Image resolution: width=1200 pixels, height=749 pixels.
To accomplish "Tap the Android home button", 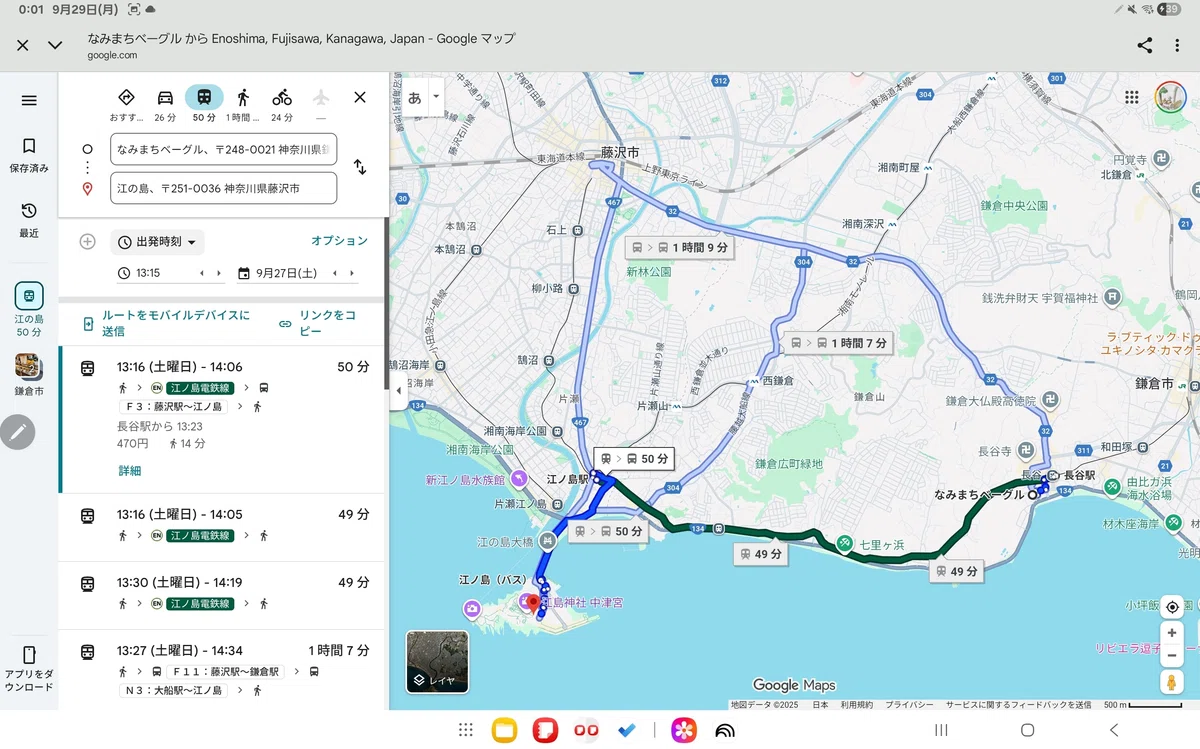I will (x=1027, y=730).
